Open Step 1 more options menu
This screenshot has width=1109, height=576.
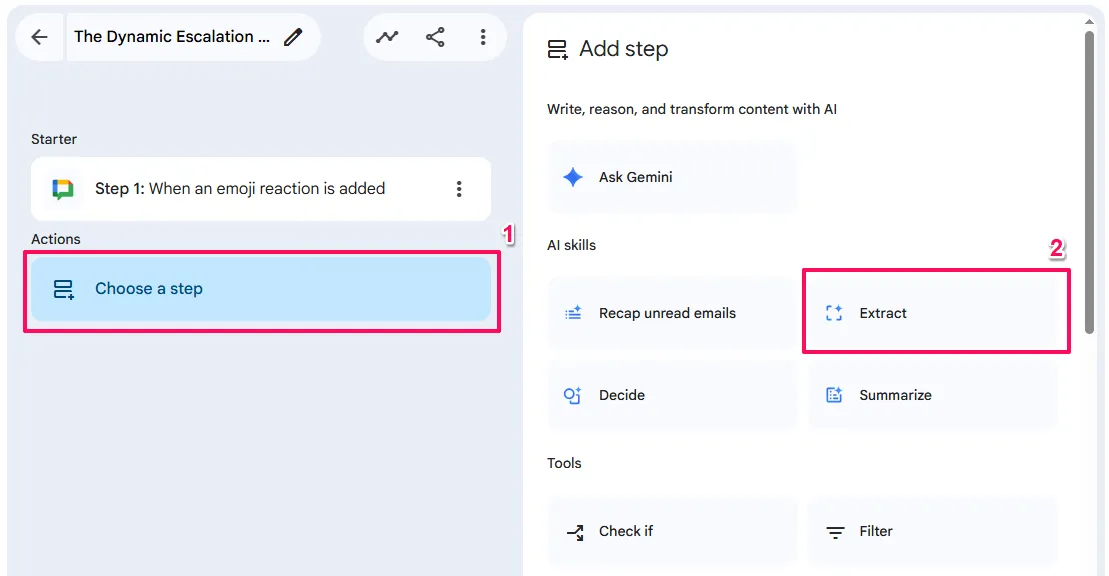(x=459, y=189)
